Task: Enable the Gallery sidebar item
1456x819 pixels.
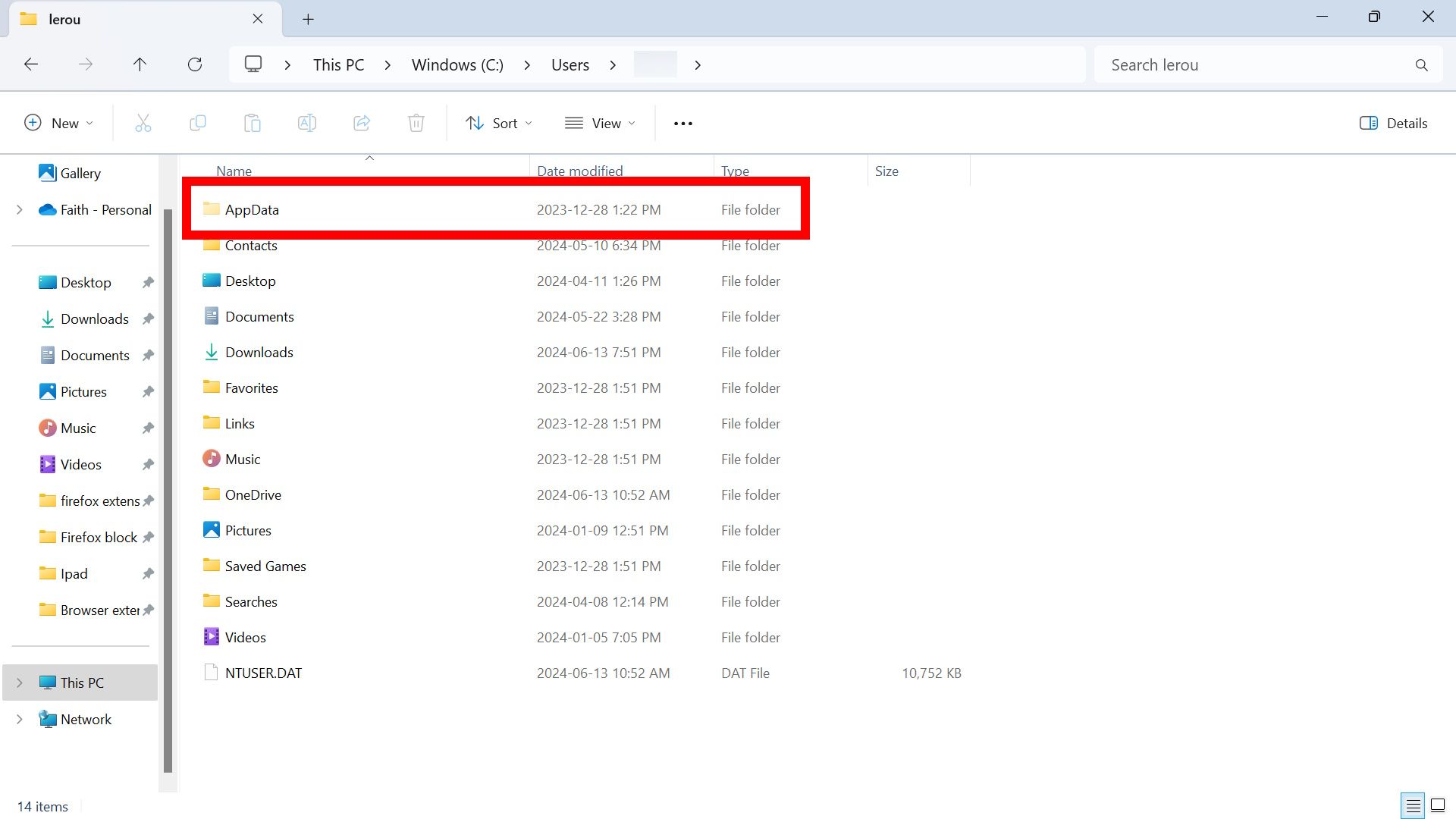Action: 80,172
